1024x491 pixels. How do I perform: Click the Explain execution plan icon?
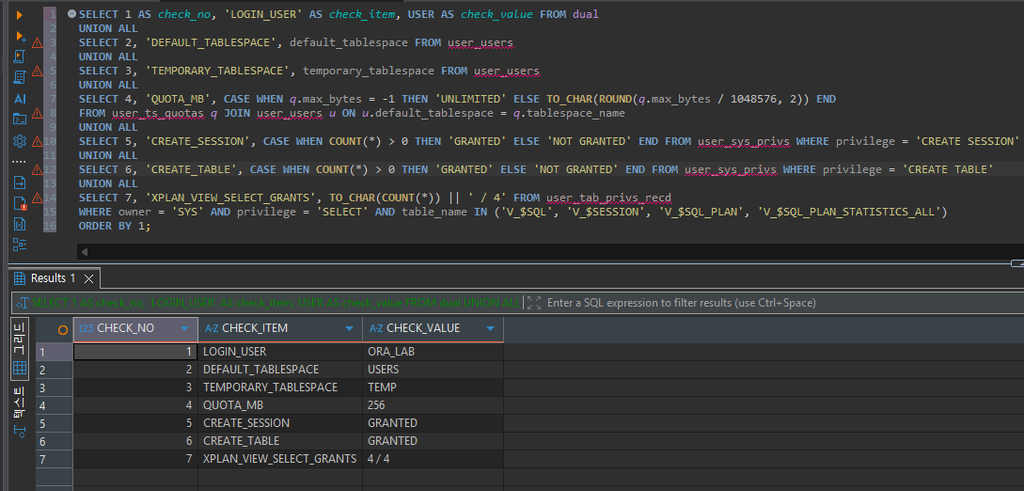point(20,78)
